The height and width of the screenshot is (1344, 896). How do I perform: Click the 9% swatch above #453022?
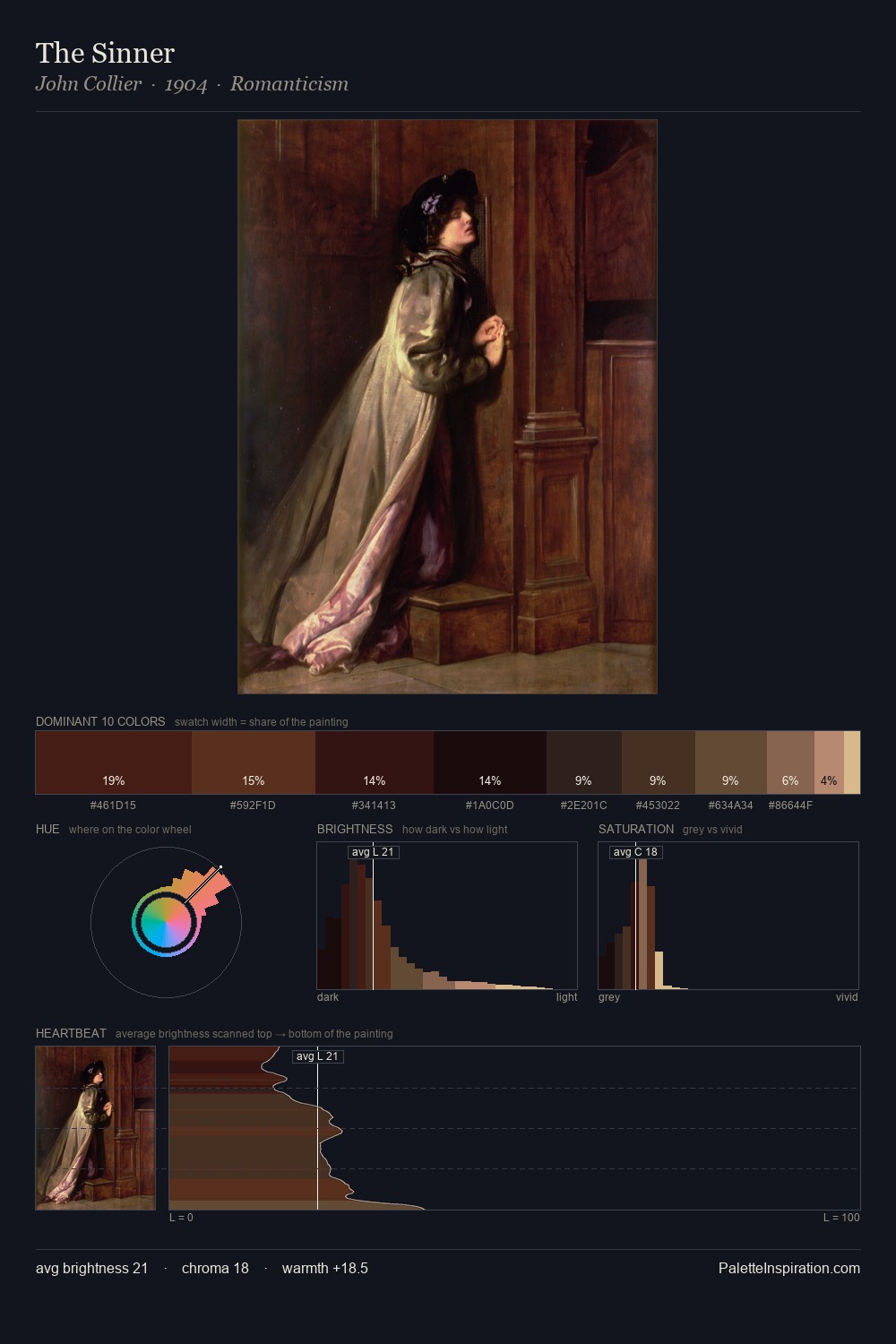coord(659,762)
